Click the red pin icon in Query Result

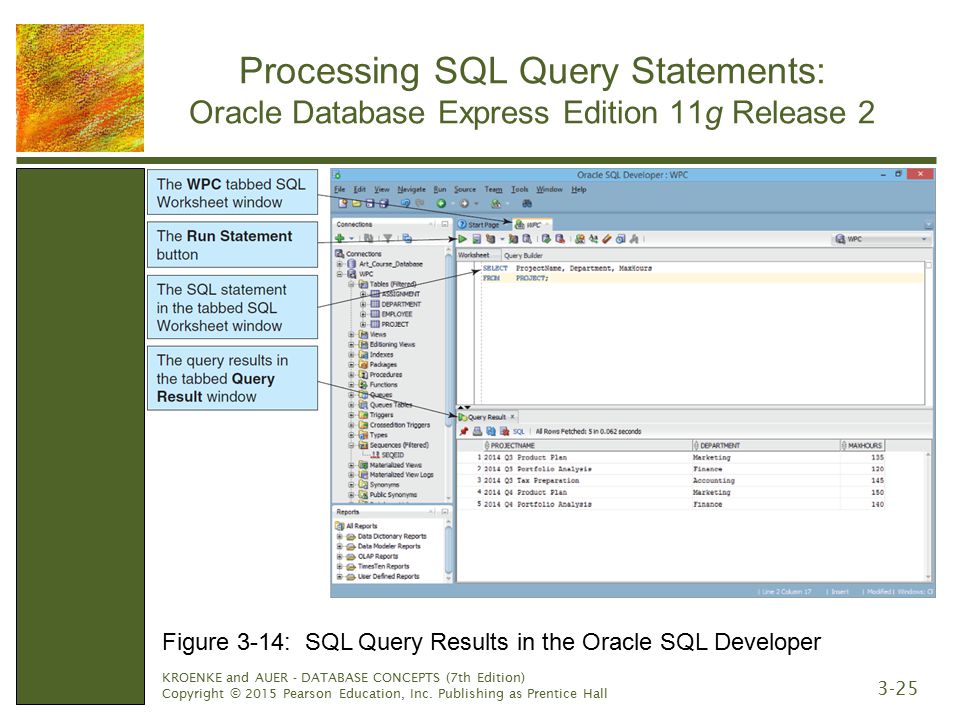point(464,432)
